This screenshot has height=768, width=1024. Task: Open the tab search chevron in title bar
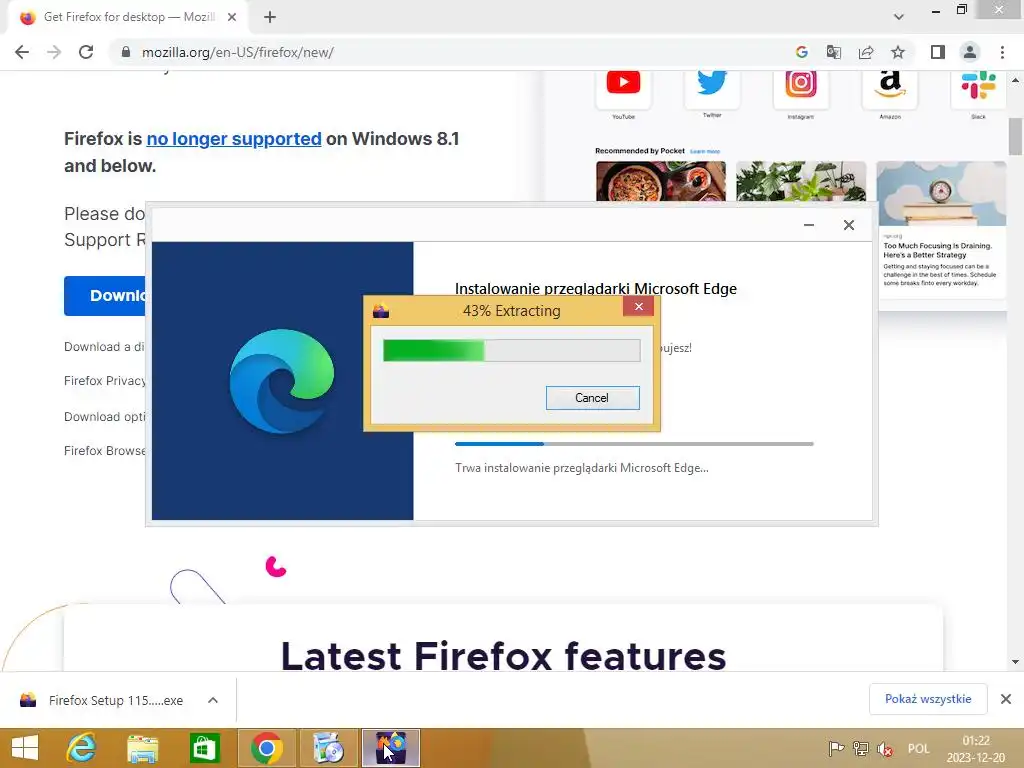(x=899, y=17)
